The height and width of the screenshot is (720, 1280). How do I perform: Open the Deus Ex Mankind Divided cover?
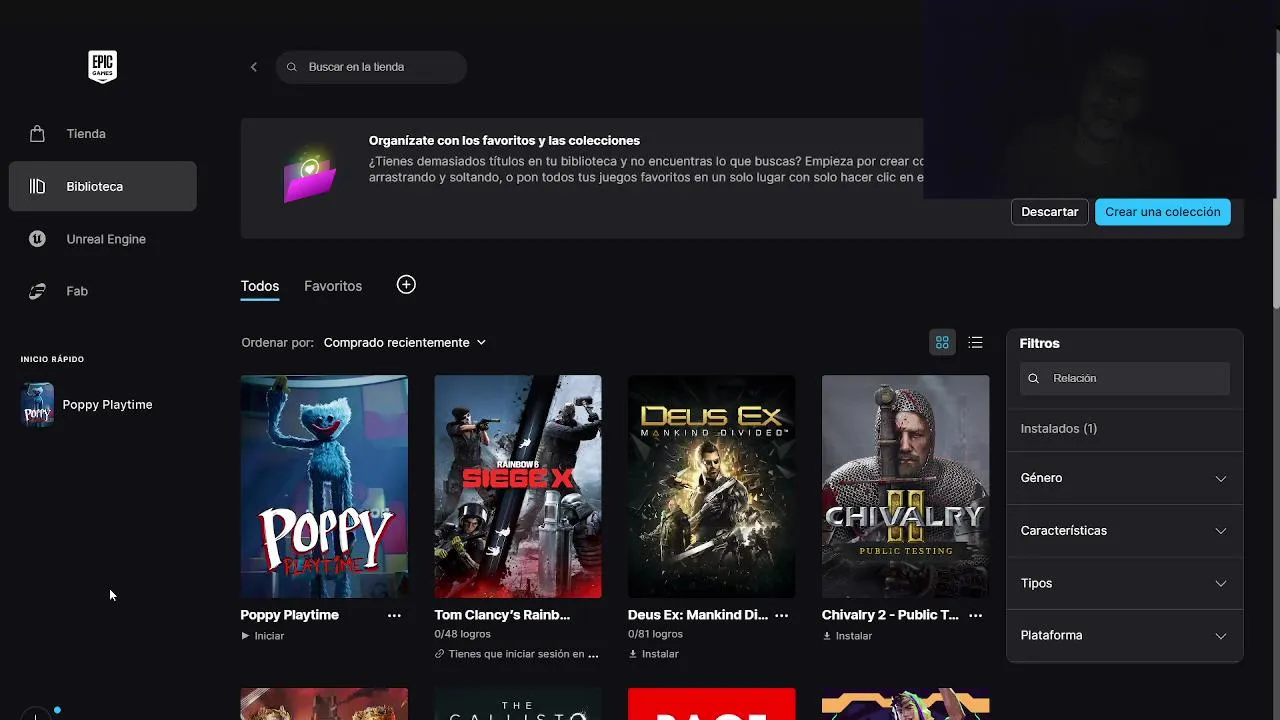pyautogui.click(x=711, y=487)
